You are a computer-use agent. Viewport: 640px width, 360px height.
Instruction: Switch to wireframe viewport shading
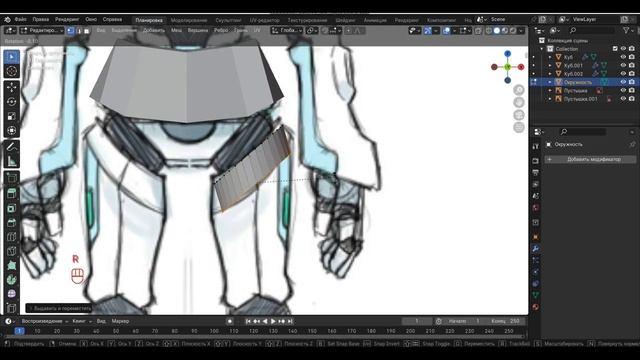coord(489,31)
